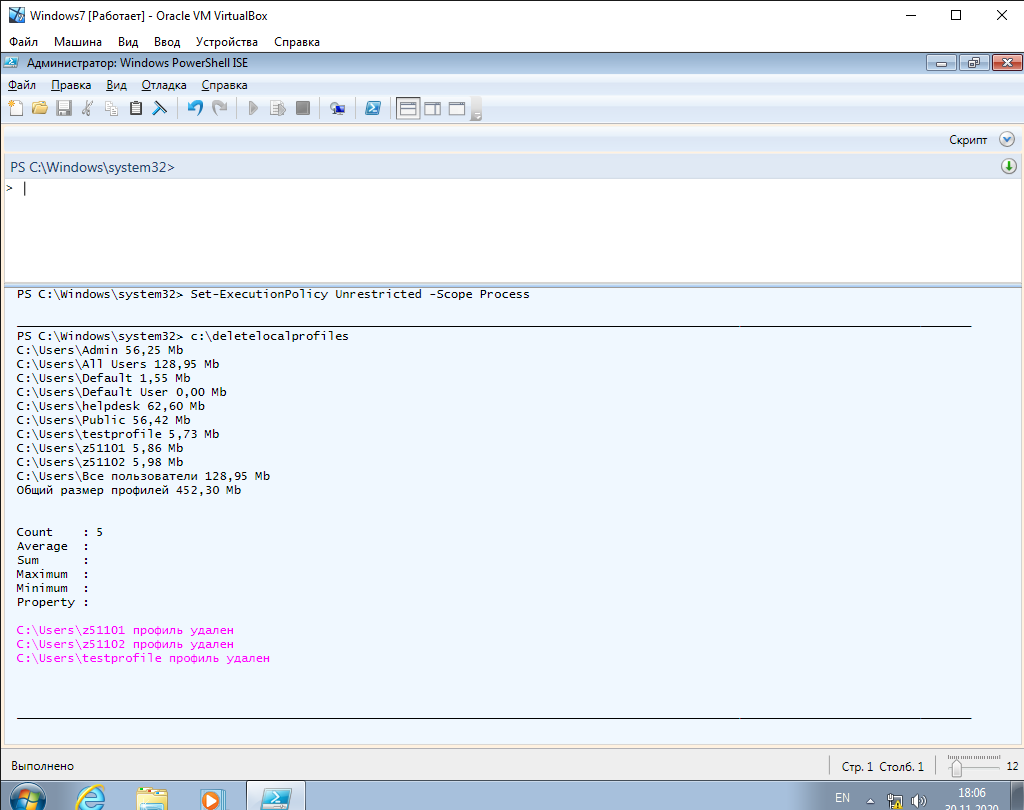Screen dimensions: 1024x810
Task: Click the New script icon in toolbar
Action: pyautogui.click(x=15, y=108)
